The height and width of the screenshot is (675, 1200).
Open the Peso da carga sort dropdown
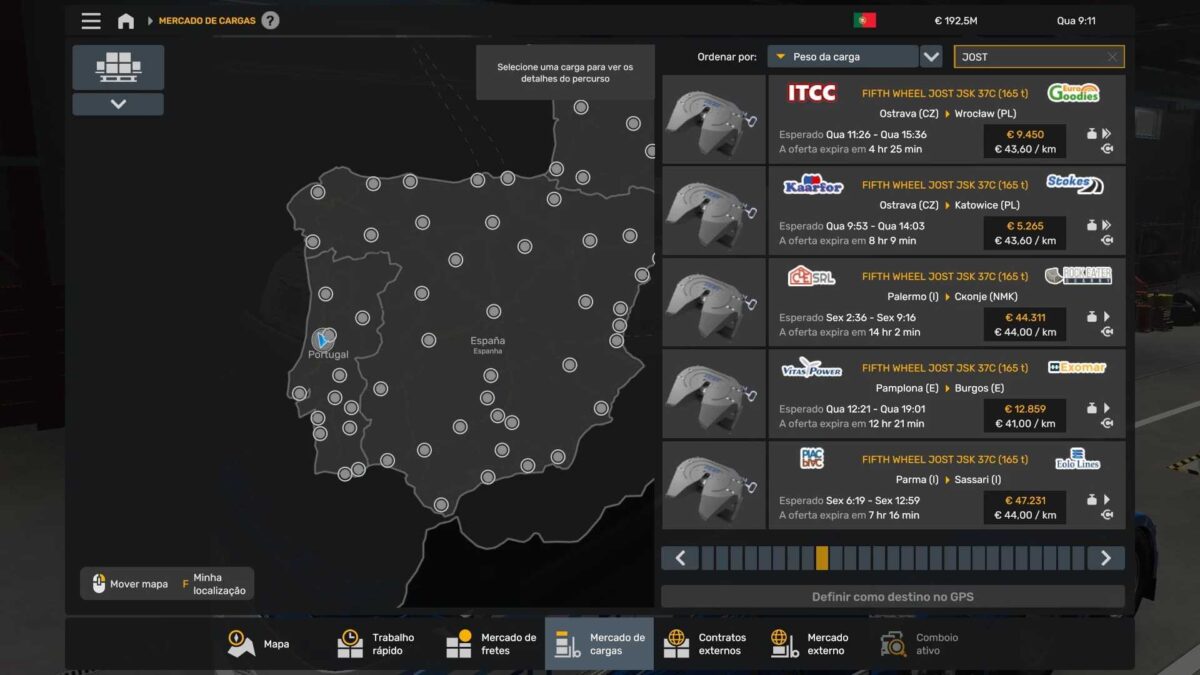(x=842, y=57)
